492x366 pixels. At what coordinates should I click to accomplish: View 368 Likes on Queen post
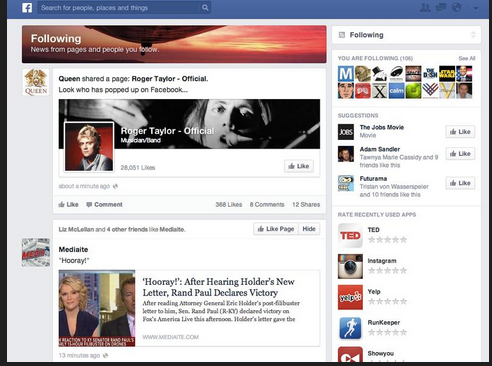click(229, 204)
